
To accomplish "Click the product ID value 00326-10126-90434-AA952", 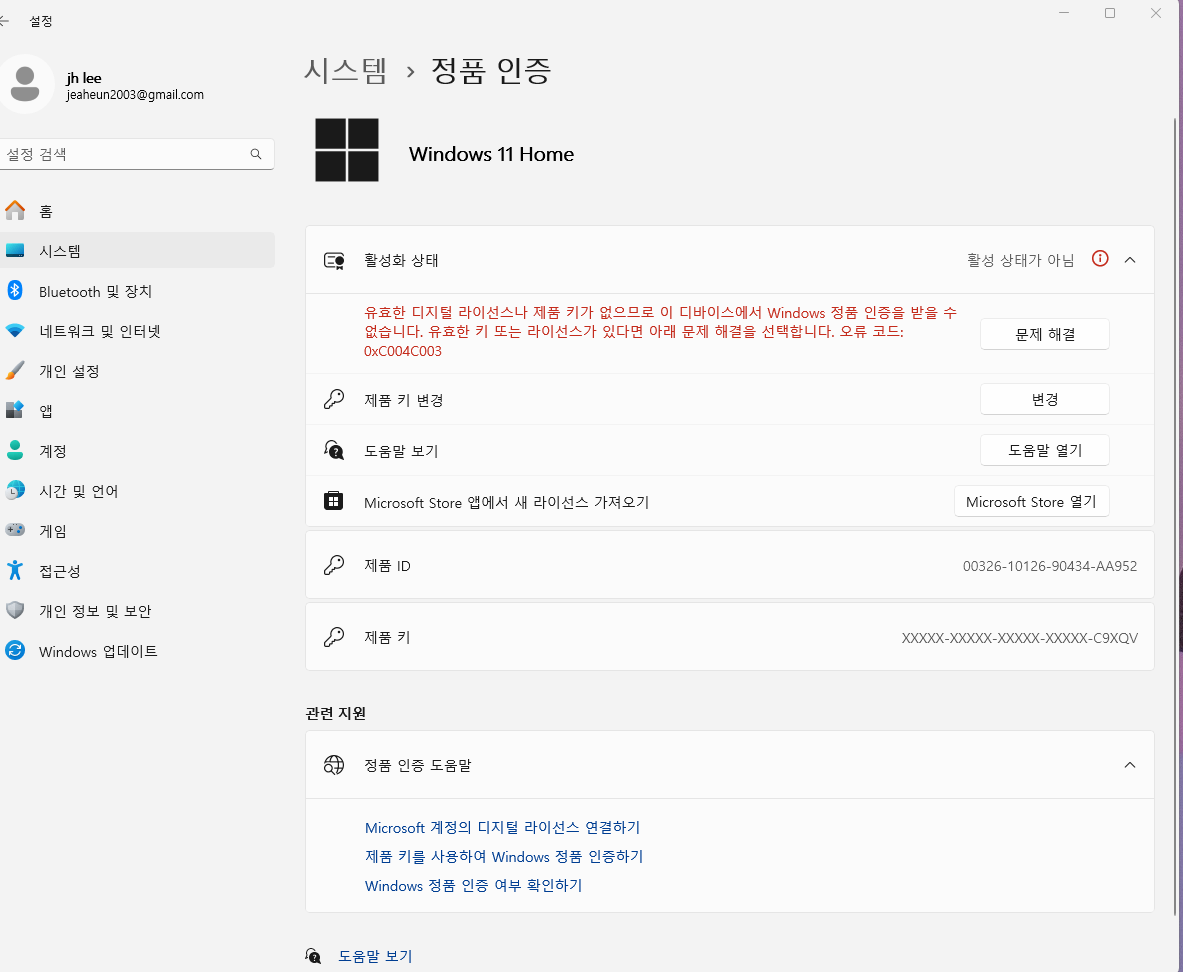I will click(1049, 566).
